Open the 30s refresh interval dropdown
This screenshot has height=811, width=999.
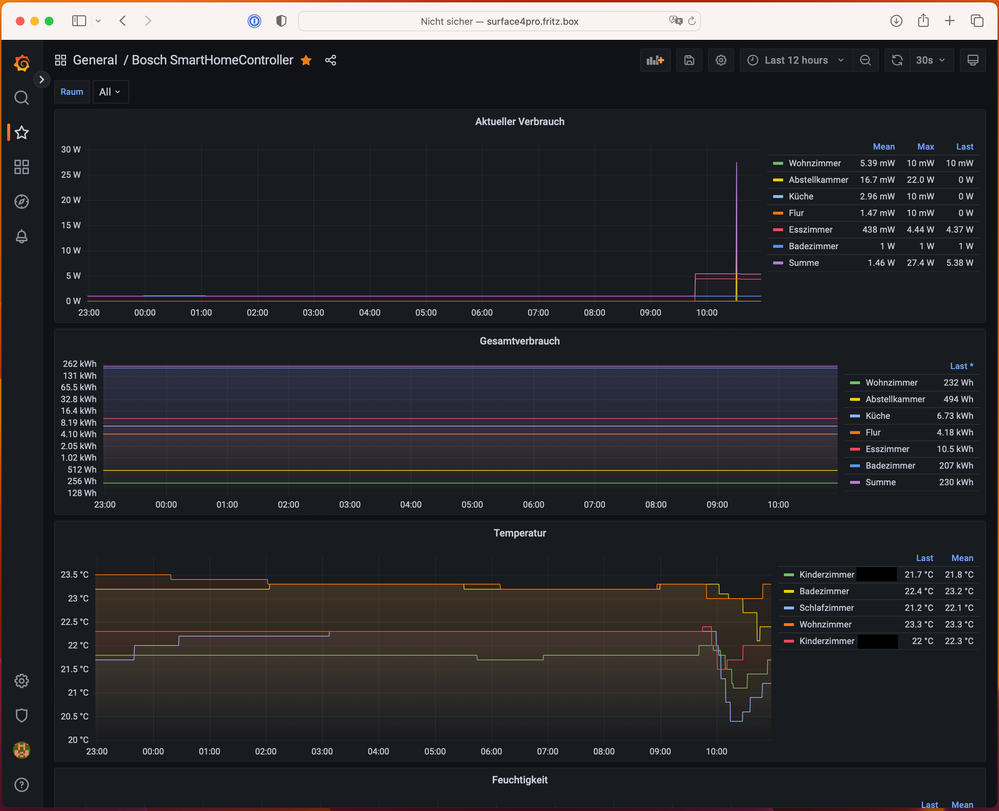pos(929,61)
